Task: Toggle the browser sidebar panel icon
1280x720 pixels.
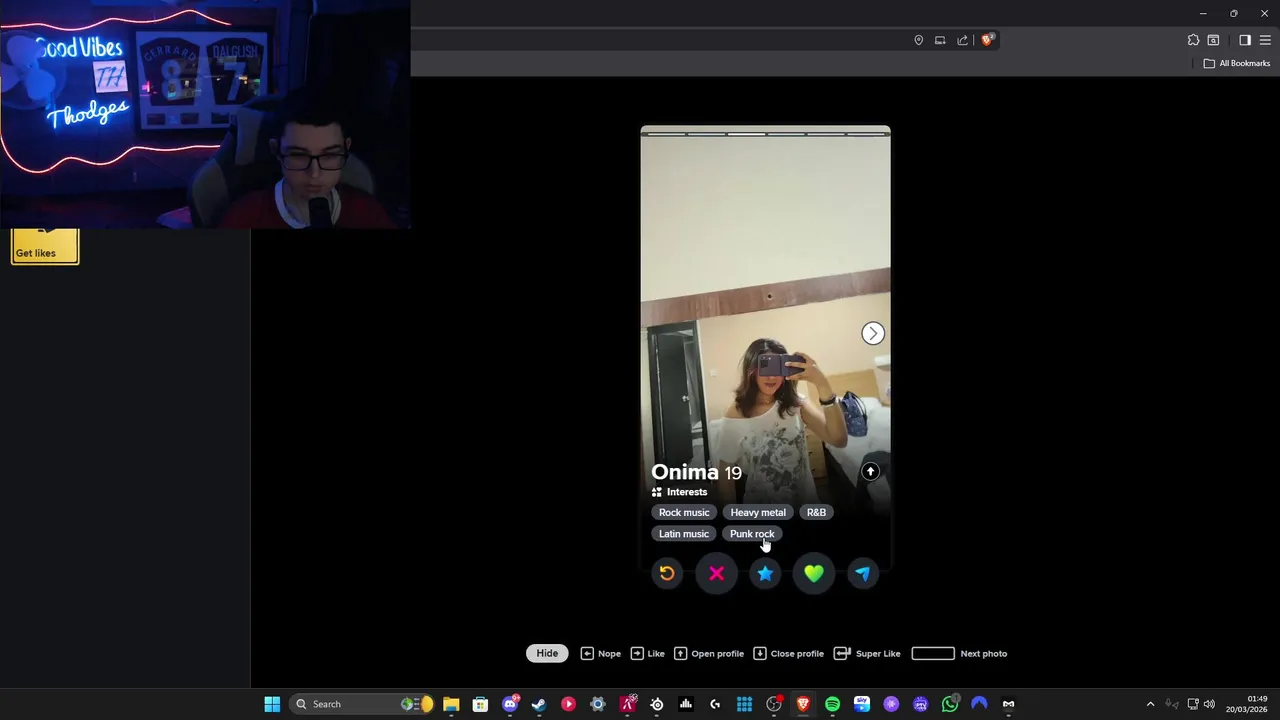Action: click(x=1245, y=40)
